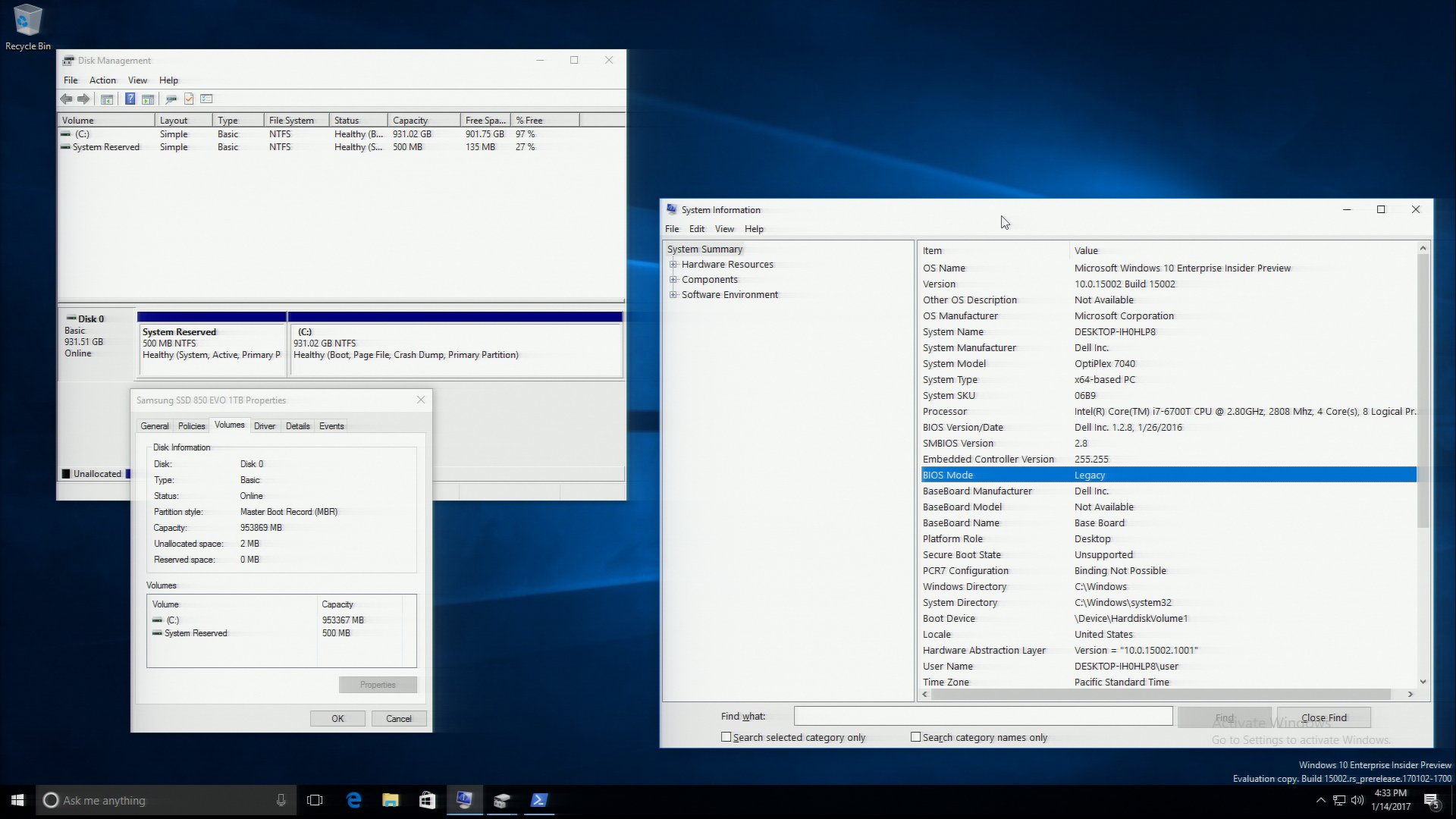This screenshot has width=1456, height=819.
Task: Expand the Components tree node
Action: click(673, 280)
